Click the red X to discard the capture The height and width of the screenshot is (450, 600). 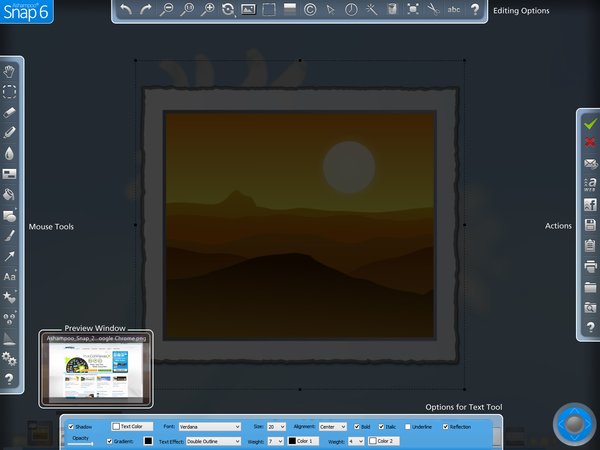[x=590, y=143]
